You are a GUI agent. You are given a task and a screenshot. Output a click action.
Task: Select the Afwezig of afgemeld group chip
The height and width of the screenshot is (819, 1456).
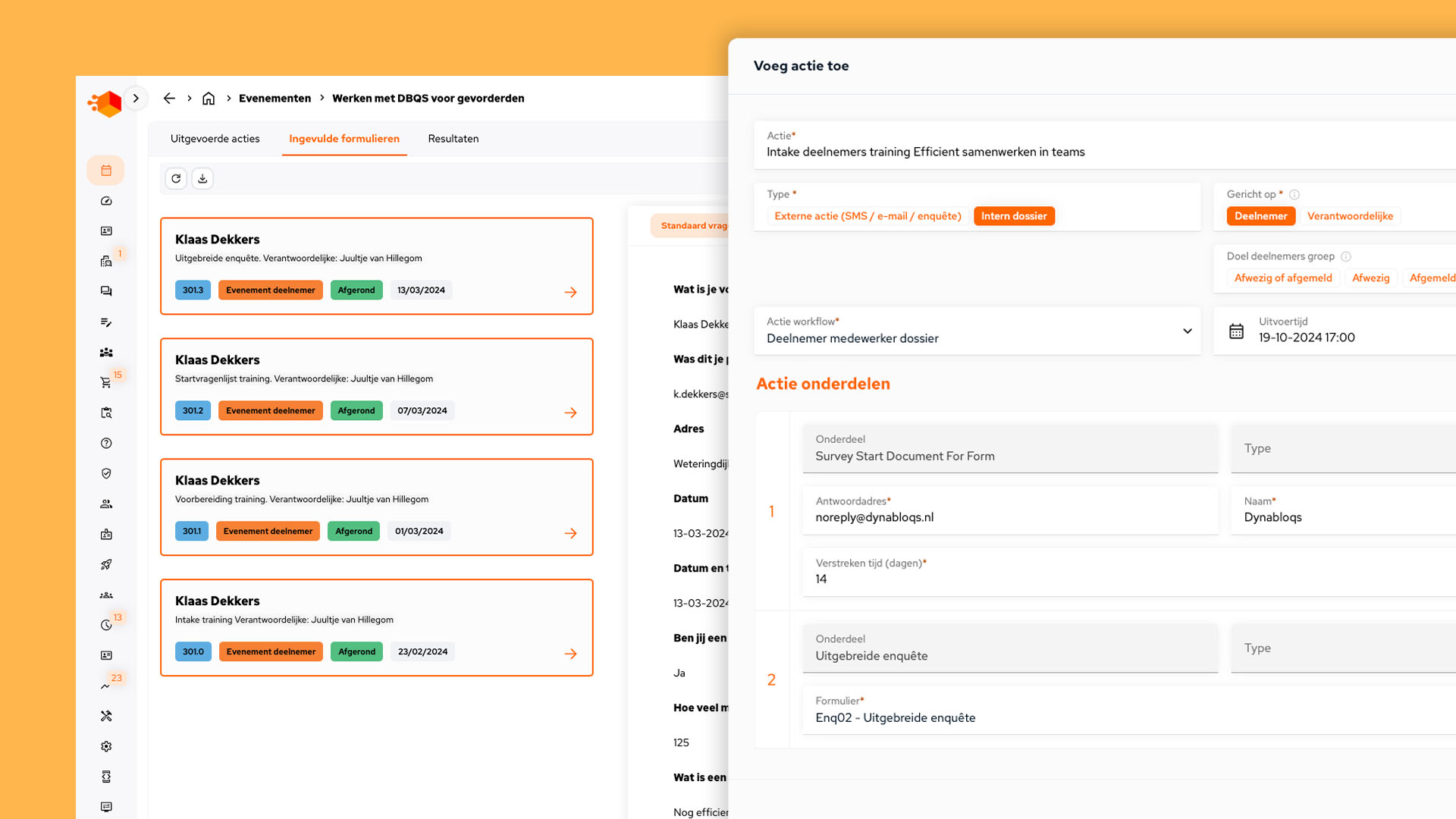click(1282, 278)
